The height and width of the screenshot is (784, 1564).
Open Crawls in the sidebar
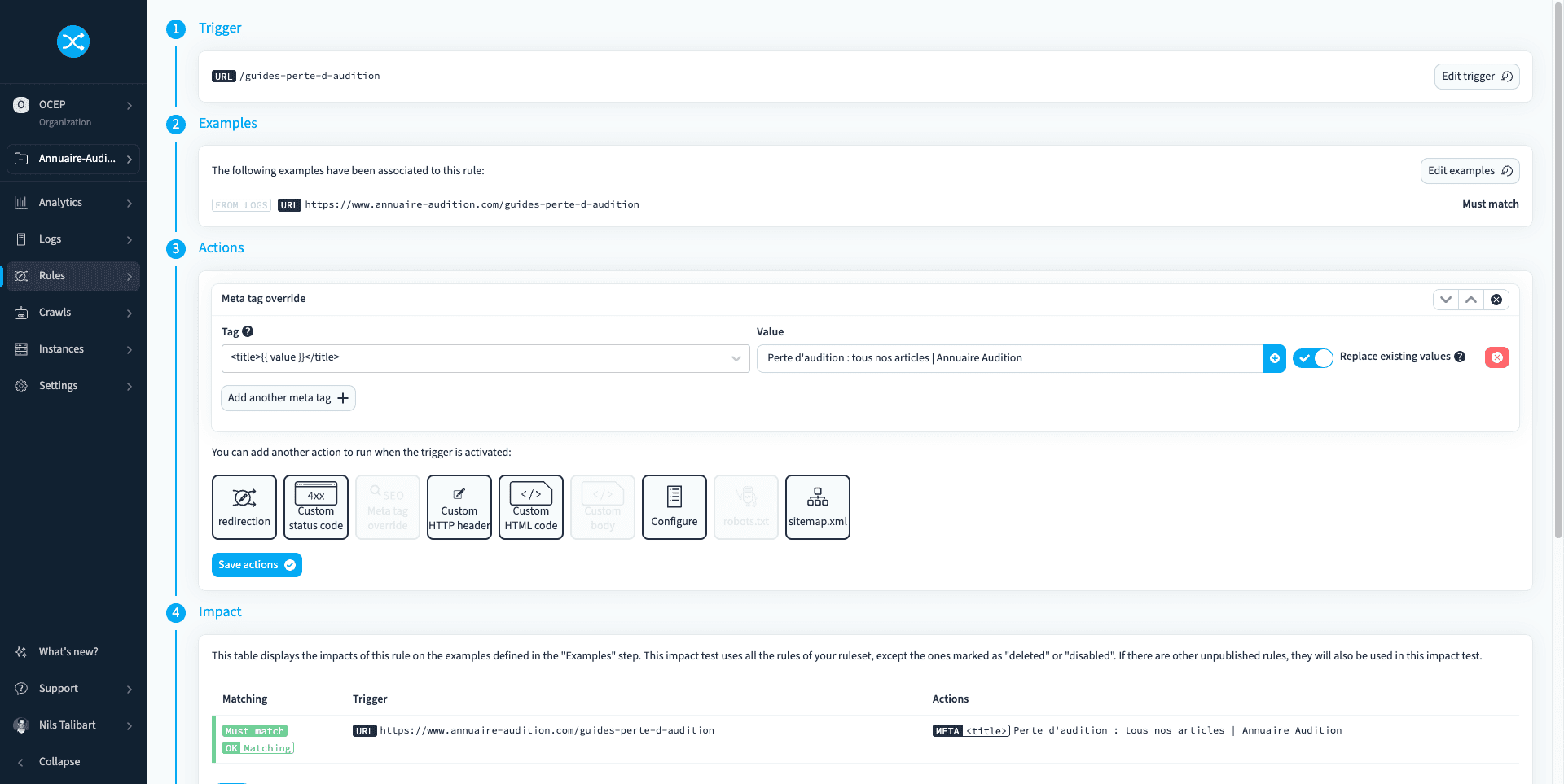tap(73, 313)
